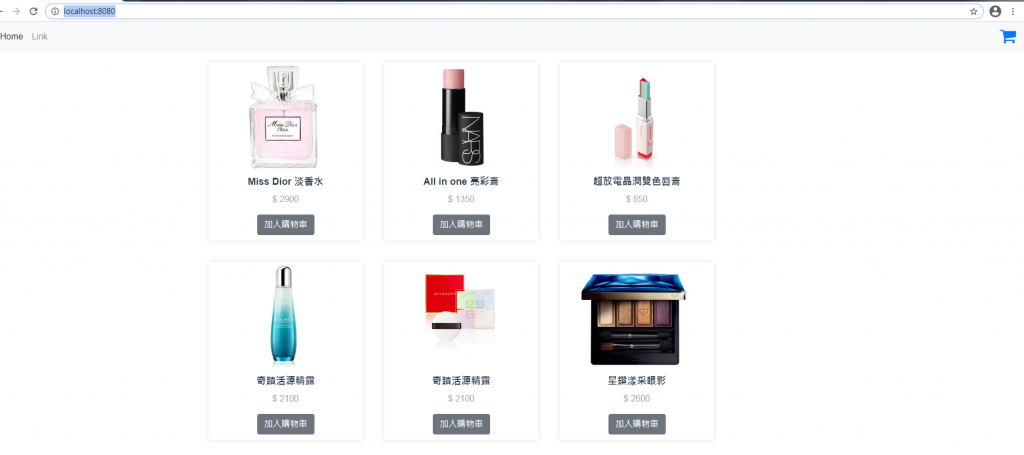The width and height of the screenshot is (1024, 455).
Task: Click the browser reload icon
Action: pos(33,11)
